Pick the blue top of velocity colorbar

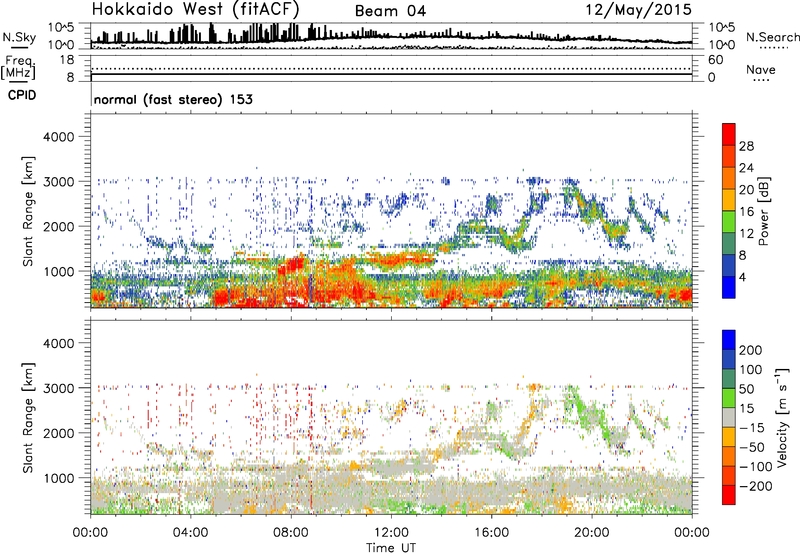click(x=729, y=340)
